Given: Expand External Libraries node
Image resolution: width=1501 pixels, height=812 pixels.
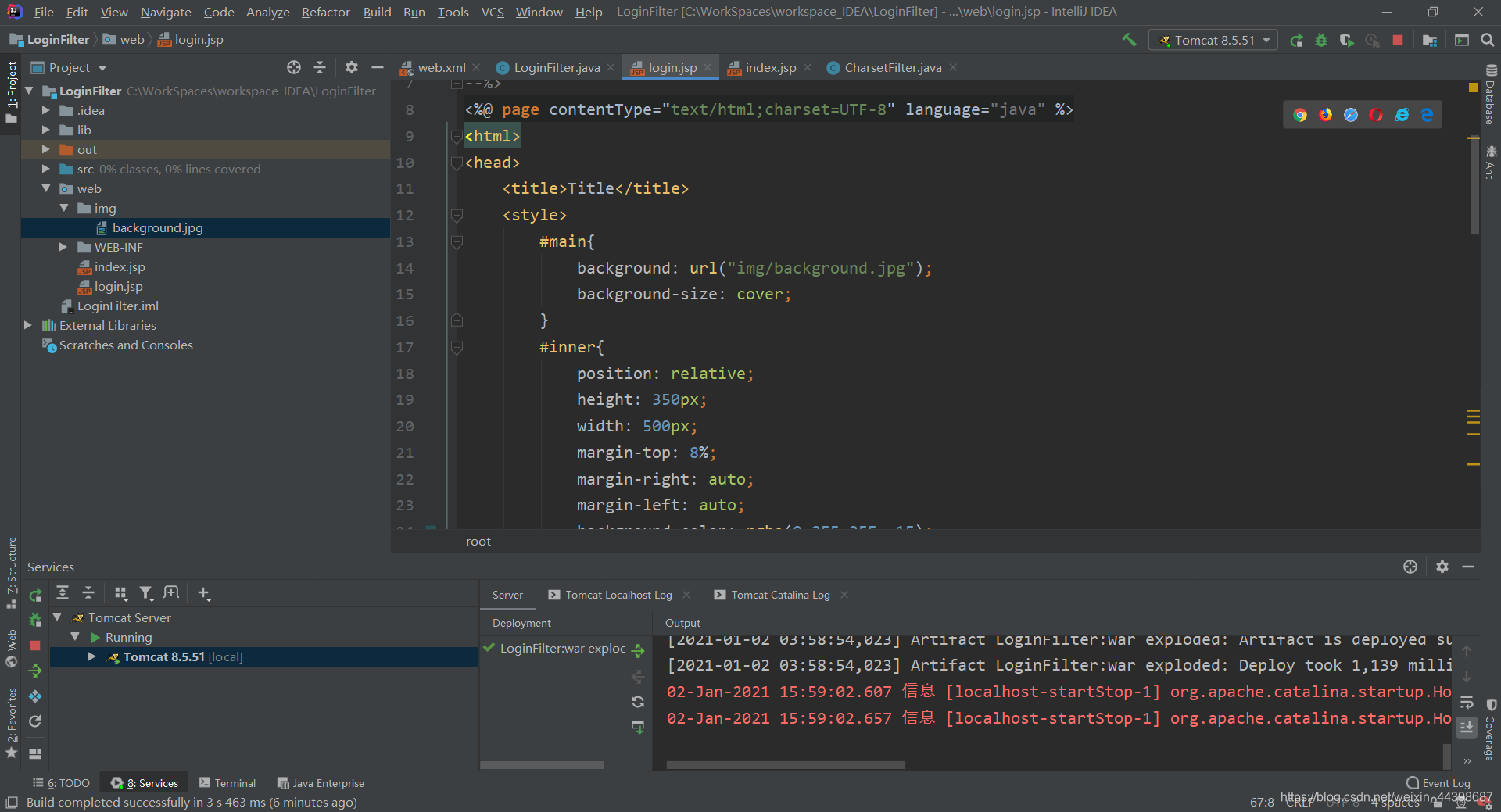Looking at the screenshot, I should point(28,325).
